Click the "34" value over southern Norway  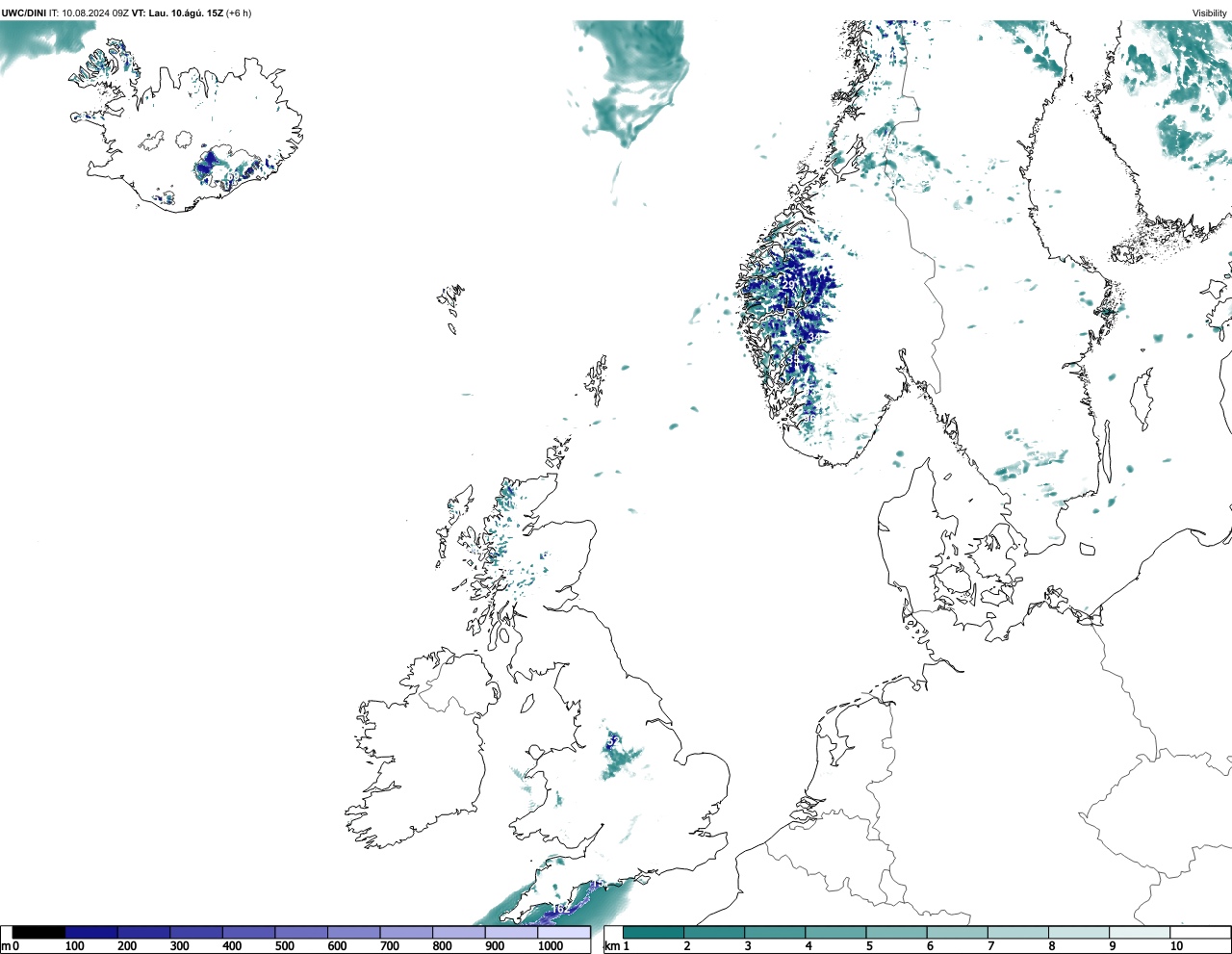[x=814, y=338]
